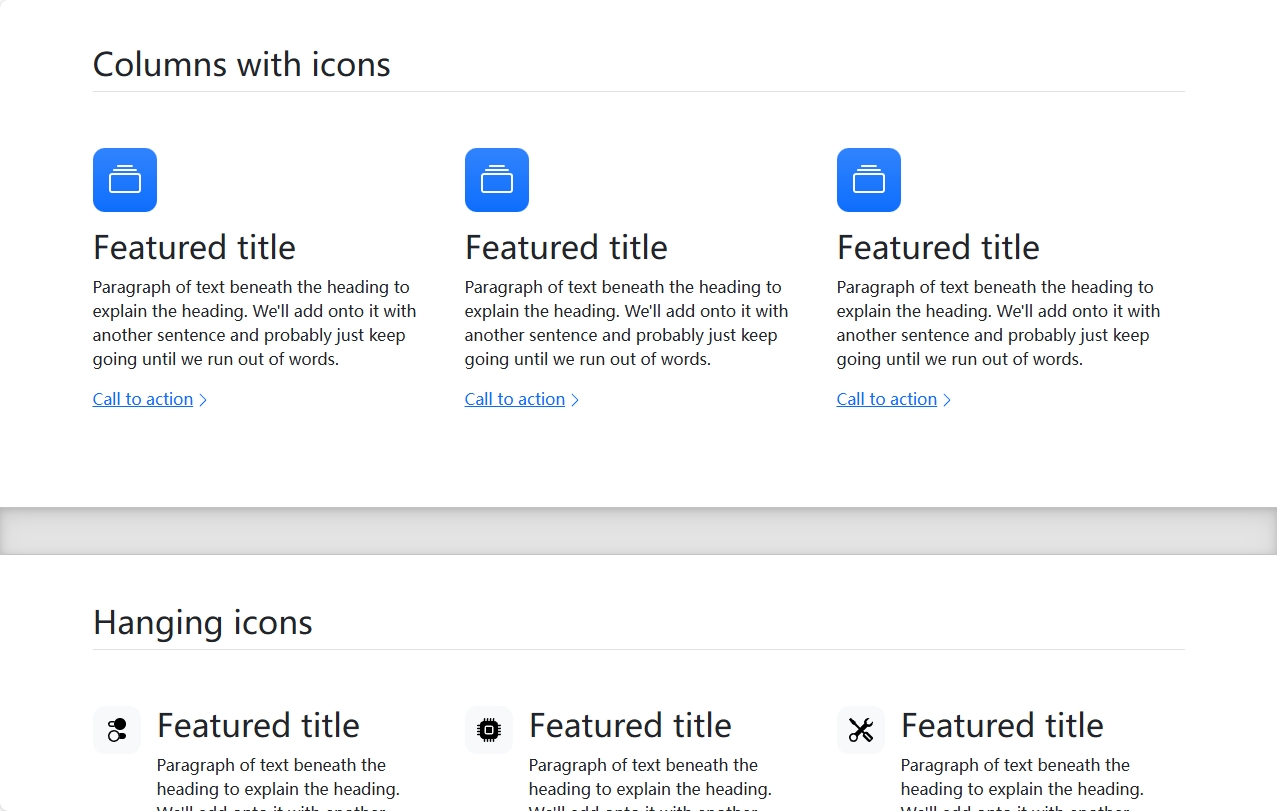The image size is (1277, 811).
Task: Click the Featured title below the first blue icon
Action: (x=194, y=247)
